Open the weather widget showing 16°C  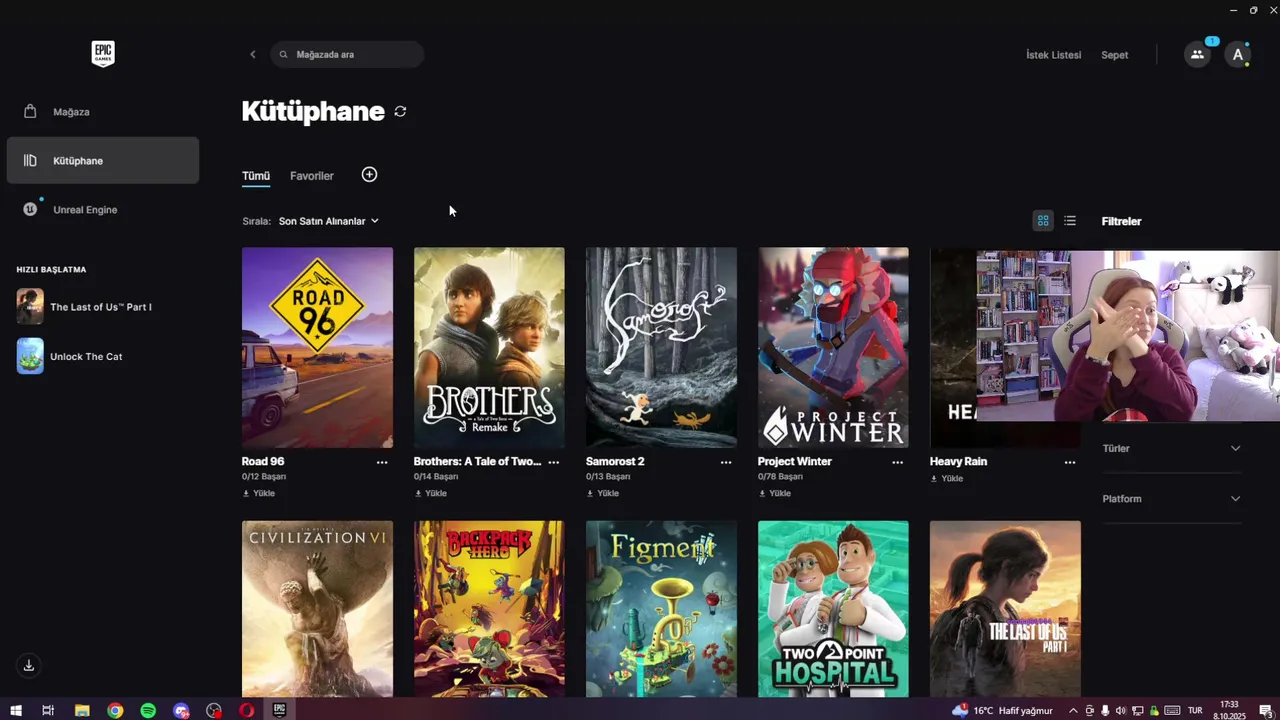pyautogui.click(x=1002, y=711)
